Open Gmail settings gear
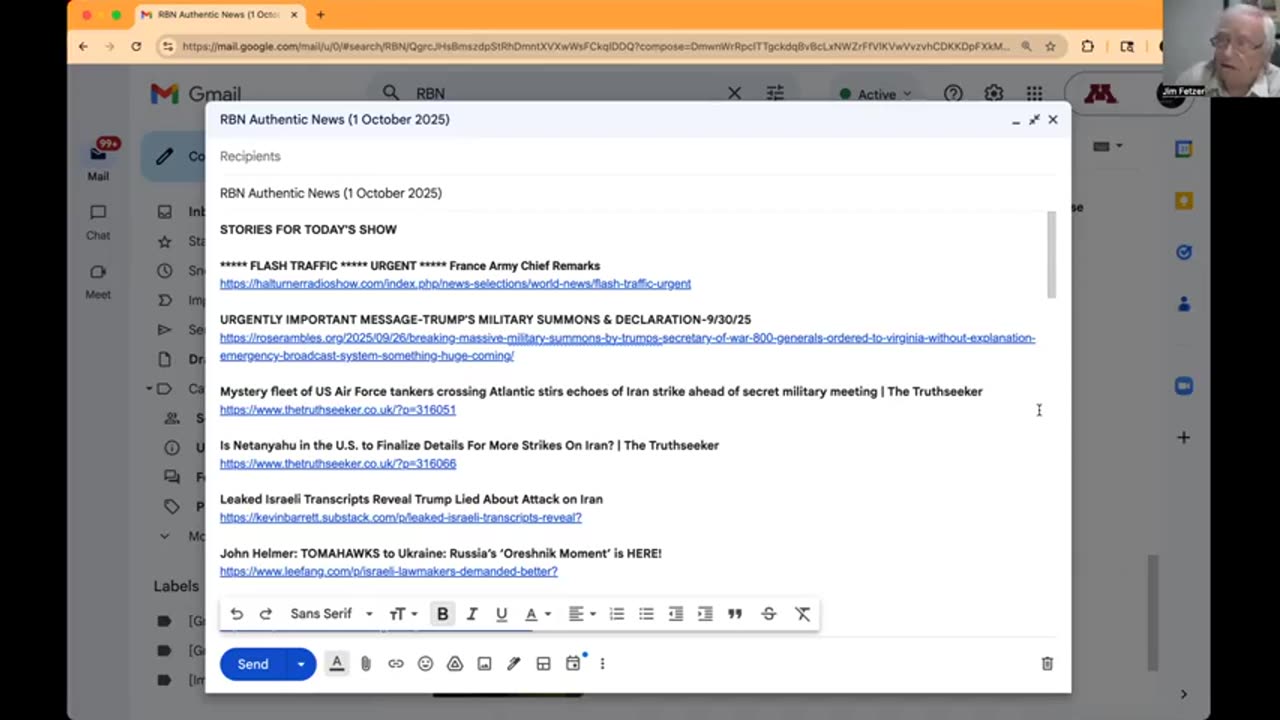This screenshot has height=720, width=1280. click(993, 93)
